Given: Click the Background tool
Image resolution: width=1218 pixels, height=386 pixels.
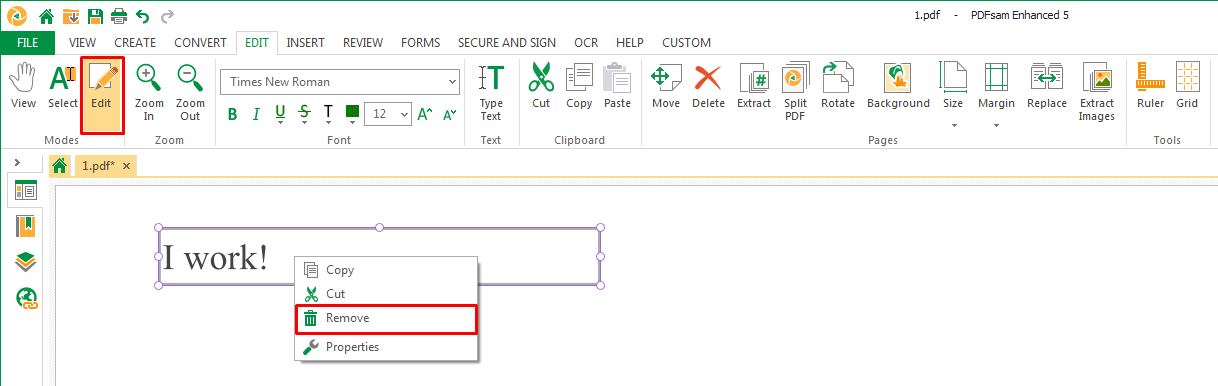Looking at the screenshot, I should (x=898, y=86).
